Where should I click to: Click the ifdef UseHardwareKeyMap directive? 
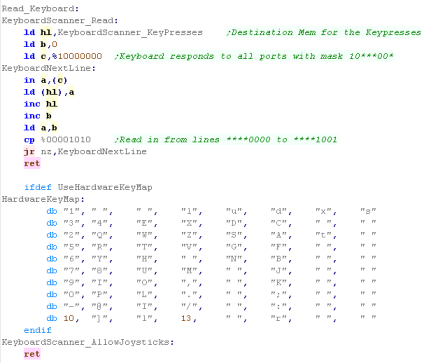point(88,187)
